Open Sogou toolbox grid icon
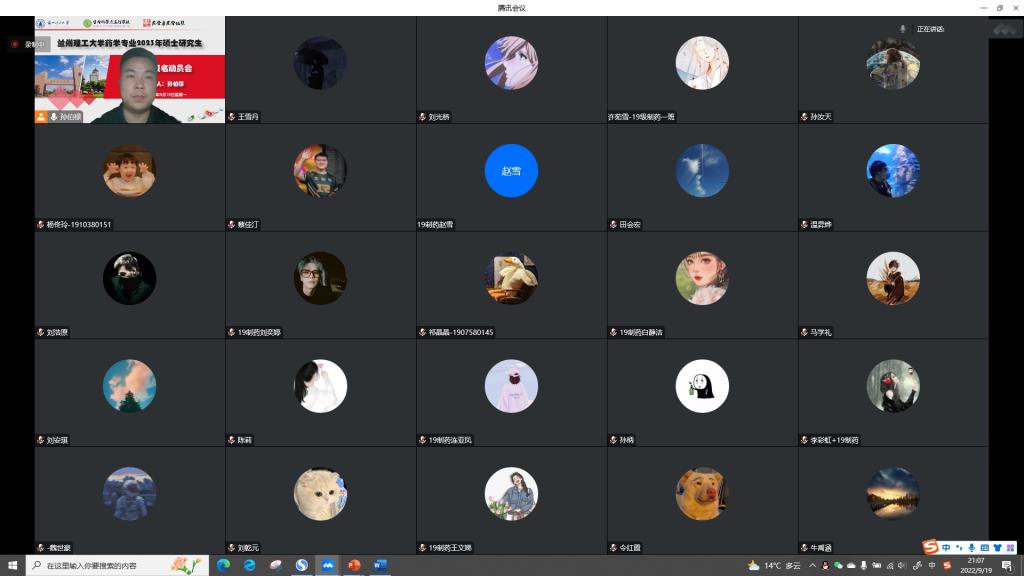Screen dimensions: 1024x576 pyautogui.click(x=1009, y=547)
